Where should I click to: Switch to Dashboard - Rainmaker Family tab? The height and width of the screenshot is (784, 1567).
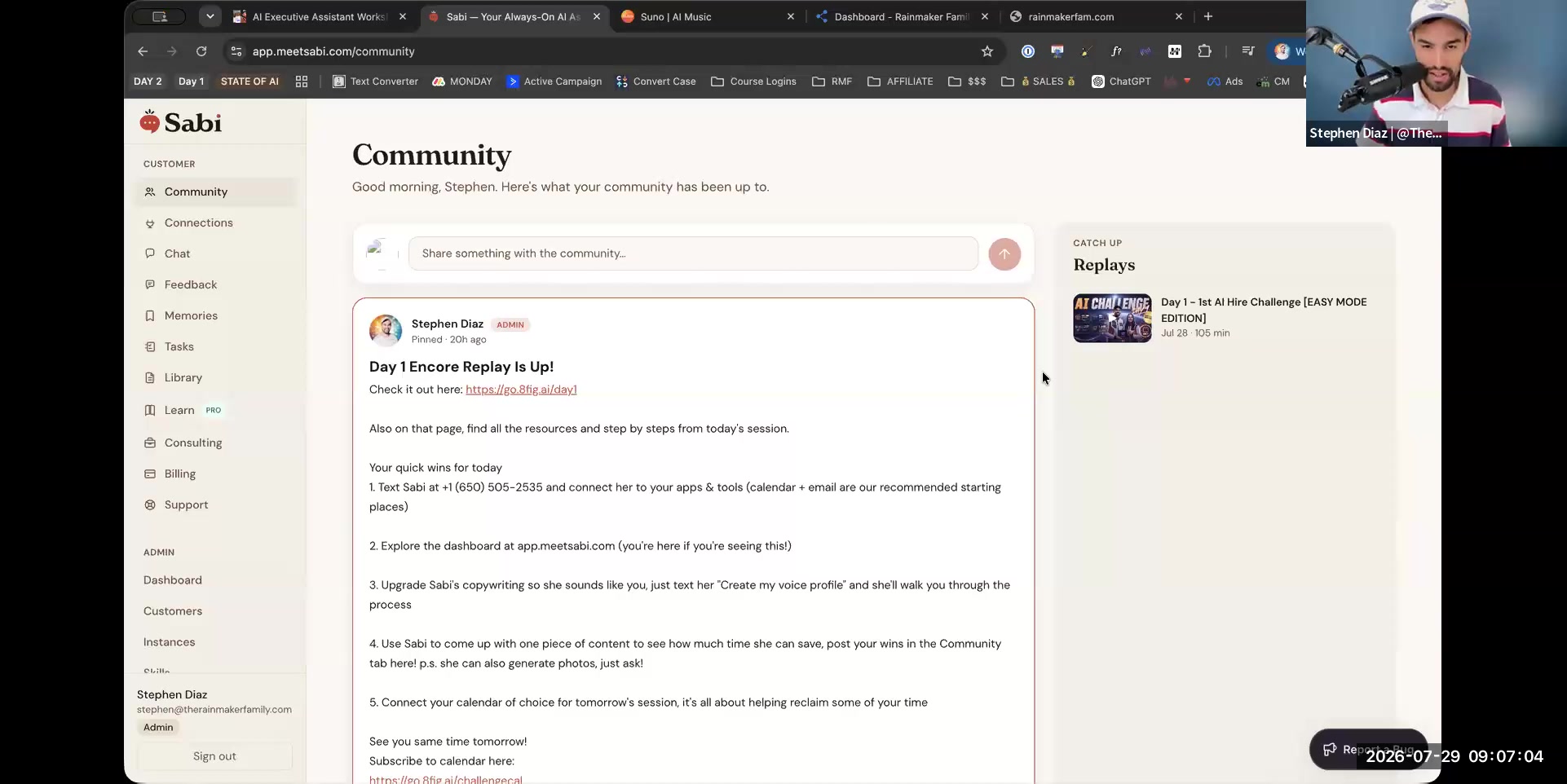902,16
